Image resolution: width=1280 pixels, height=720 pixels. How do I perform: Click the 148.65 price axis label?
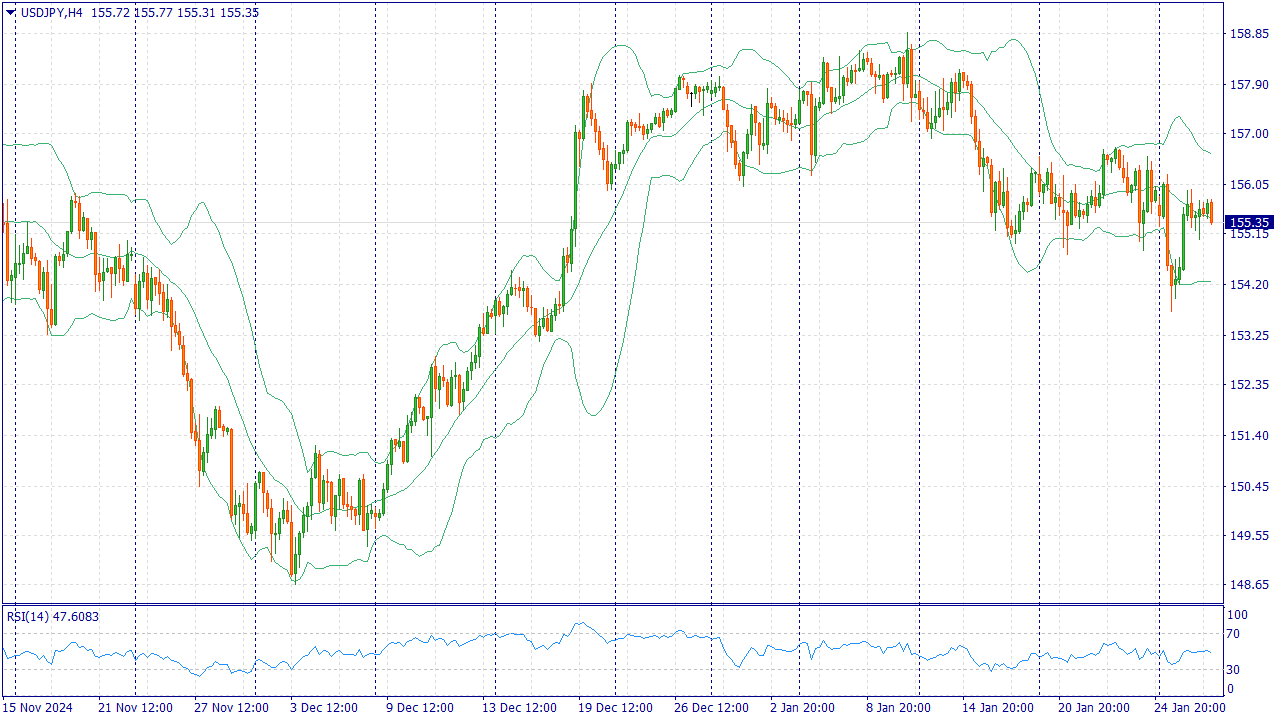(1247, 585)
